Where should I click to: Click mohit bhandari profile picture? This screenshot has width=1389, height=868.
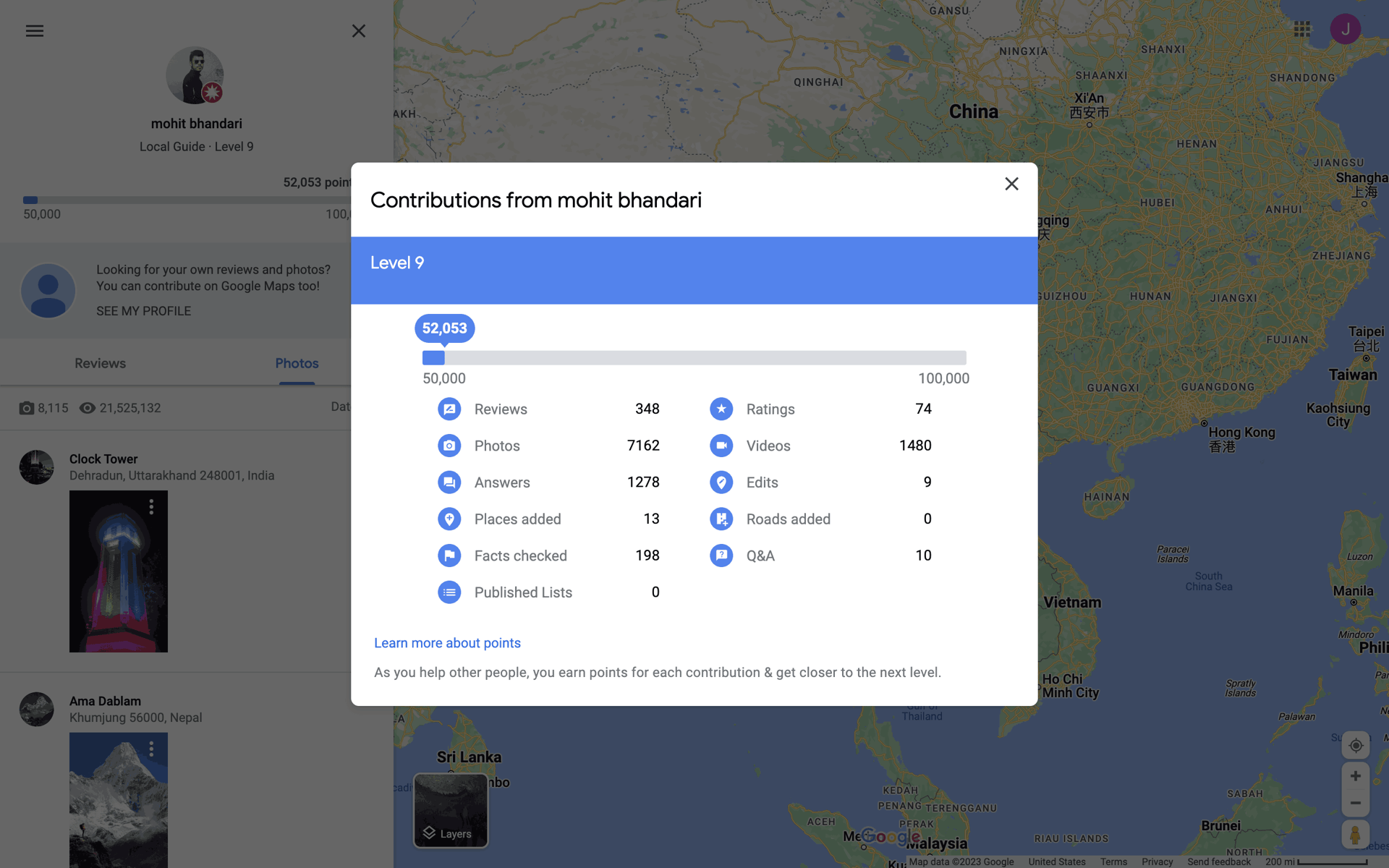pos(195,76)
